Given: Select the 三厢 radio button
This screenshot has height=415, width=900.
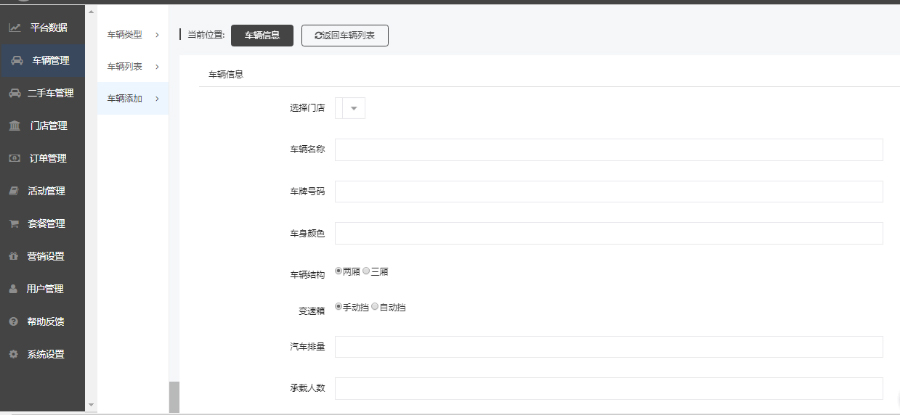Looking at the screenshot, I should (366, 271).
